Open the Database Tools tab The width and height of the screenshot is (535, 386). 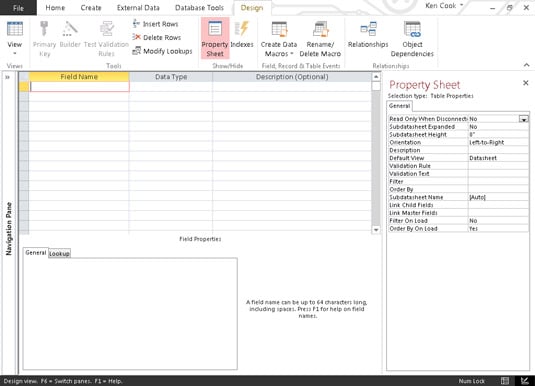199,8
